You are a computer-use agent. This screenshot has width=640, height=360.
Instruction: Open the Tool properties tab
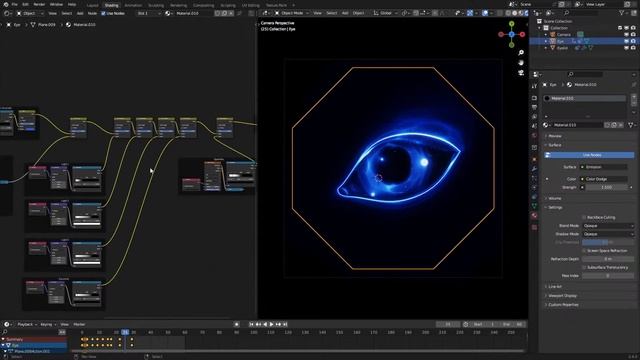click(534, 86)
